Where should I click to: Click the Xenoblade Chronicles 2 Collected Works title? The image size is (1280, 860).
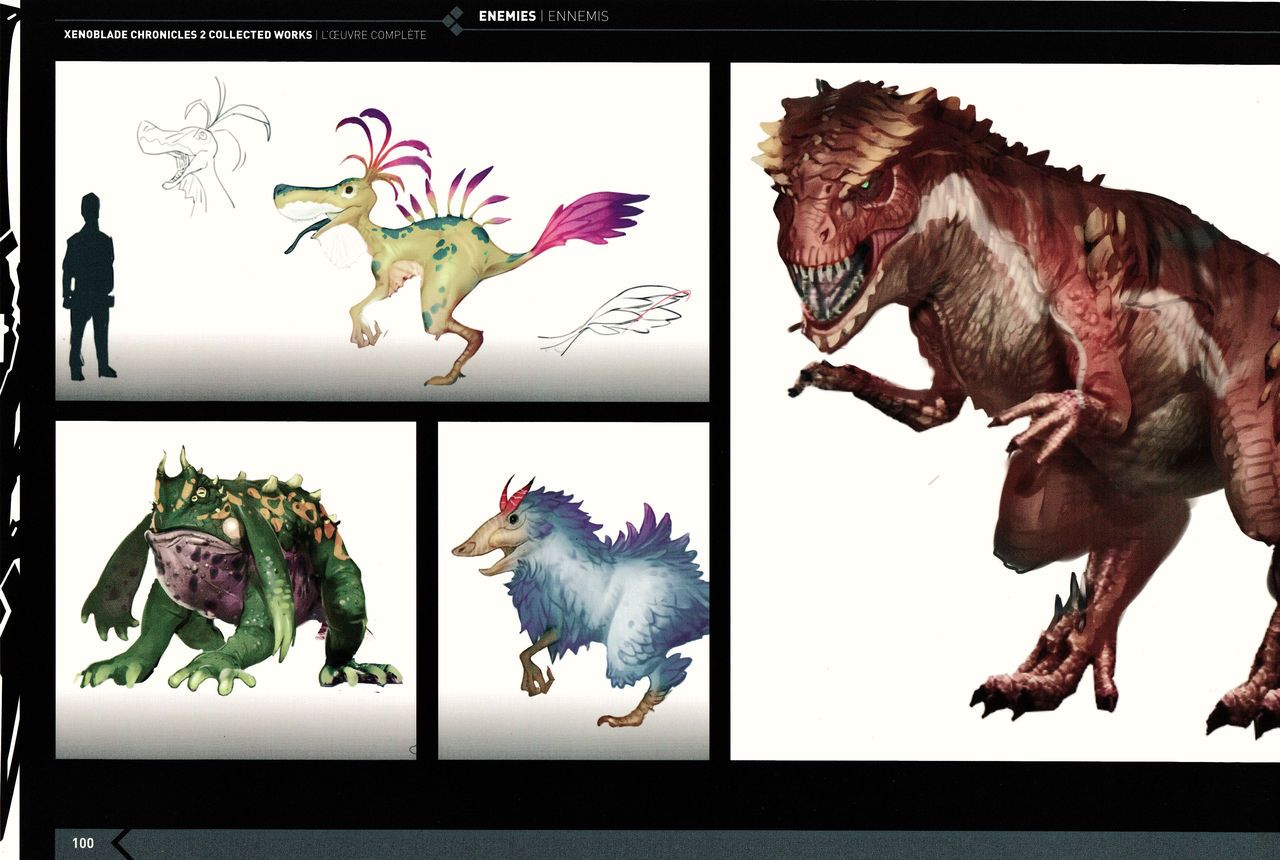point(187,35)
